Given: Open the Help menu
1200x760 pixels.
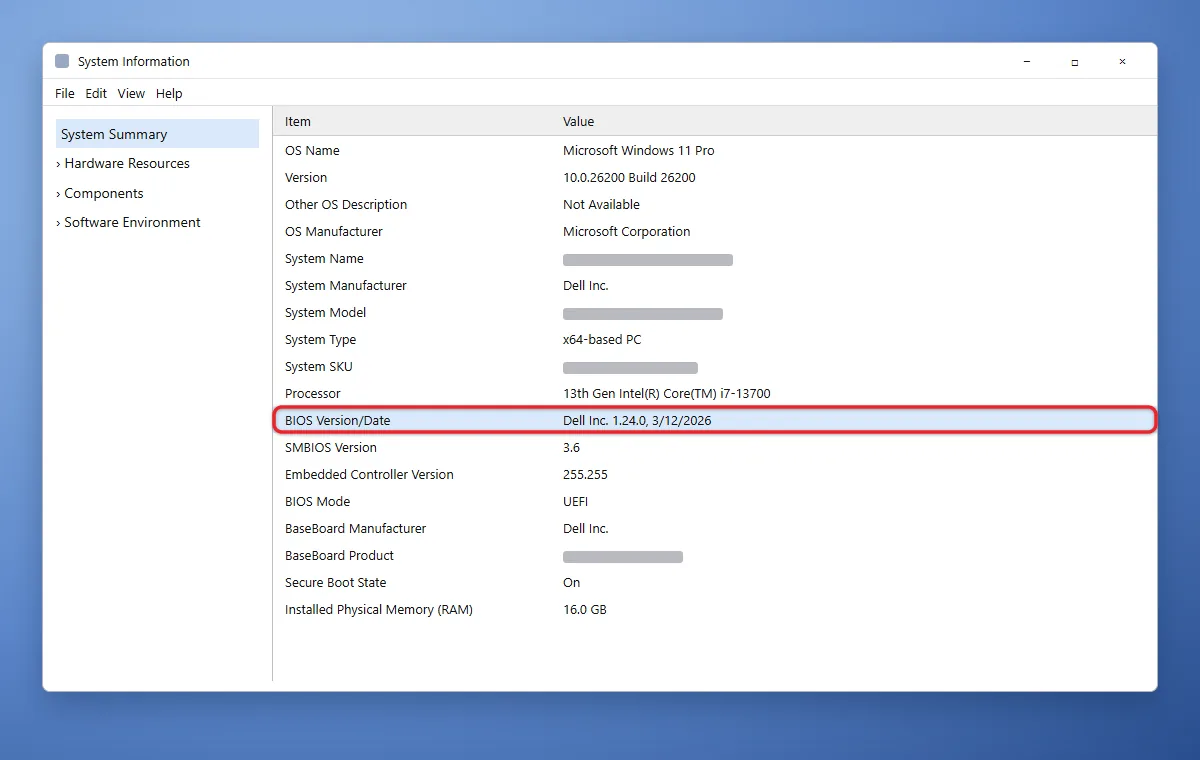Looking at the screenshot, I should 169,93.
